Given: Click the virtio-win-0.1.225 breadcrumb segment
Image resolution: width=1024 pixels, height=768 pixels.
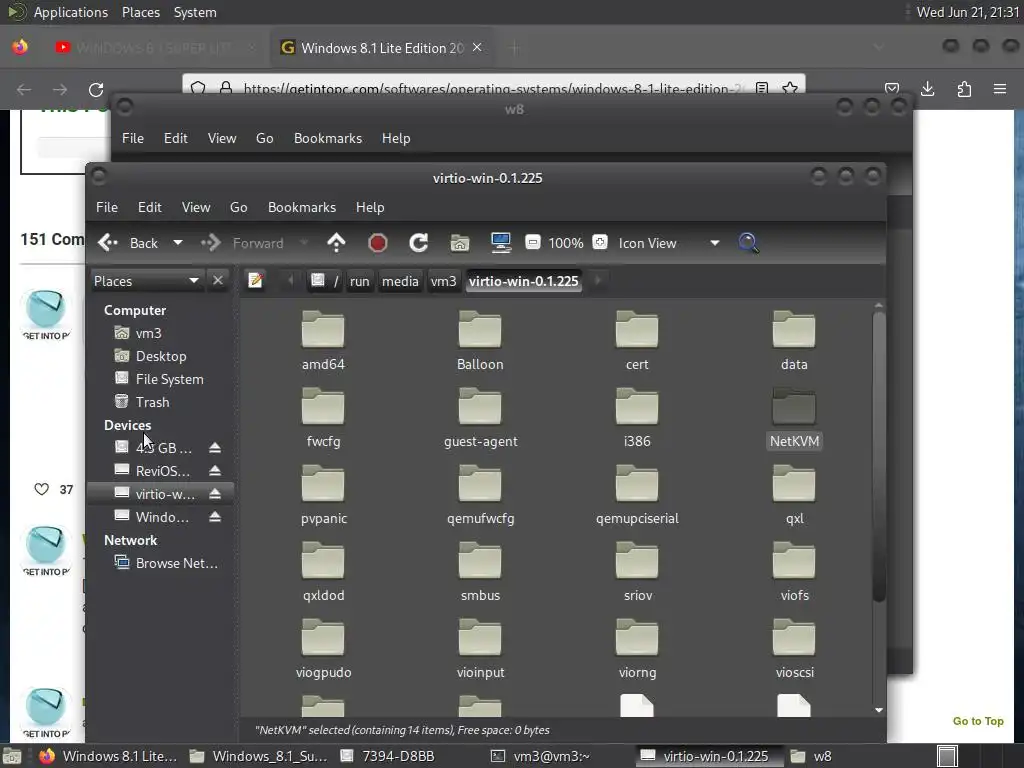Looking at the screenshot, I should click(523, 281).
